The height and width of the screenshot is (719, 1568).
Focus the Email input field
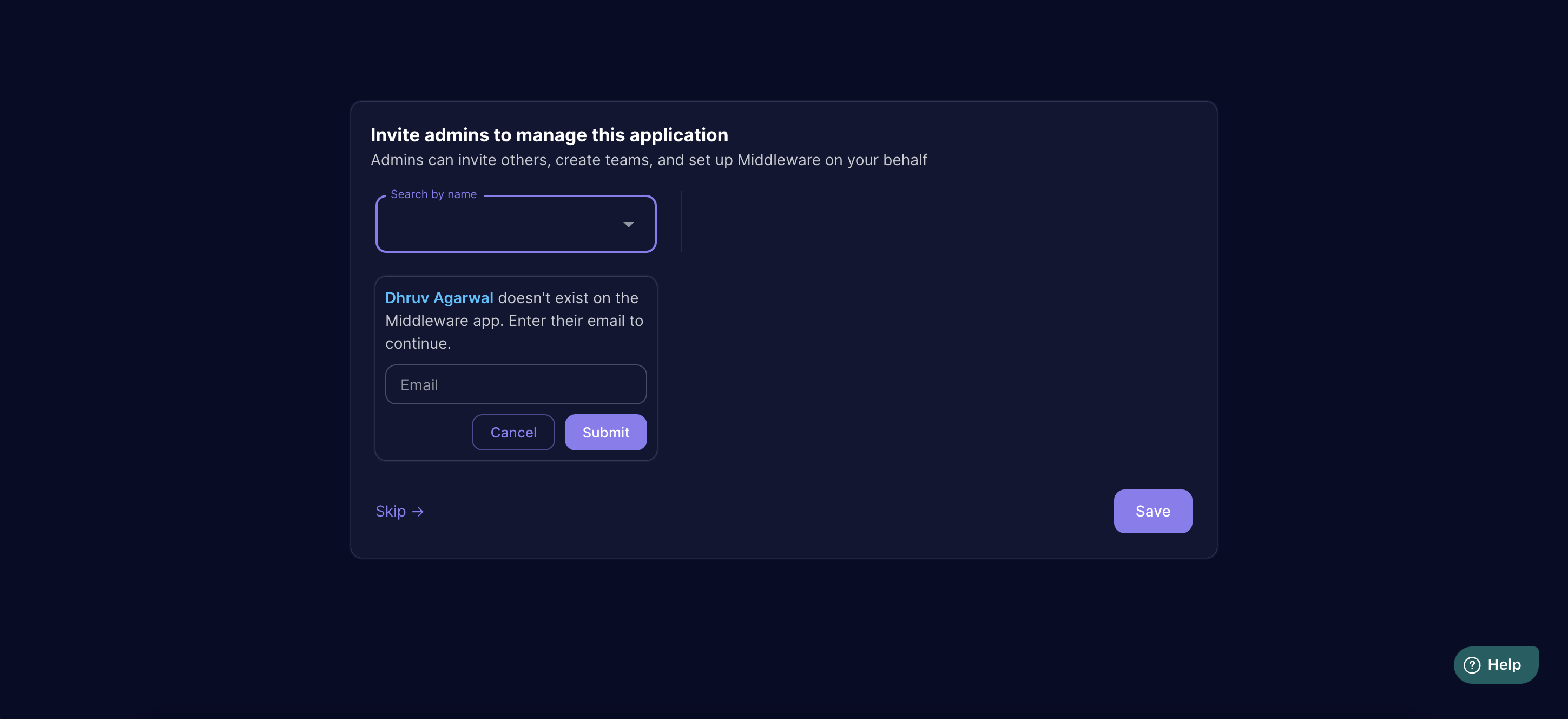coord(516,384)
